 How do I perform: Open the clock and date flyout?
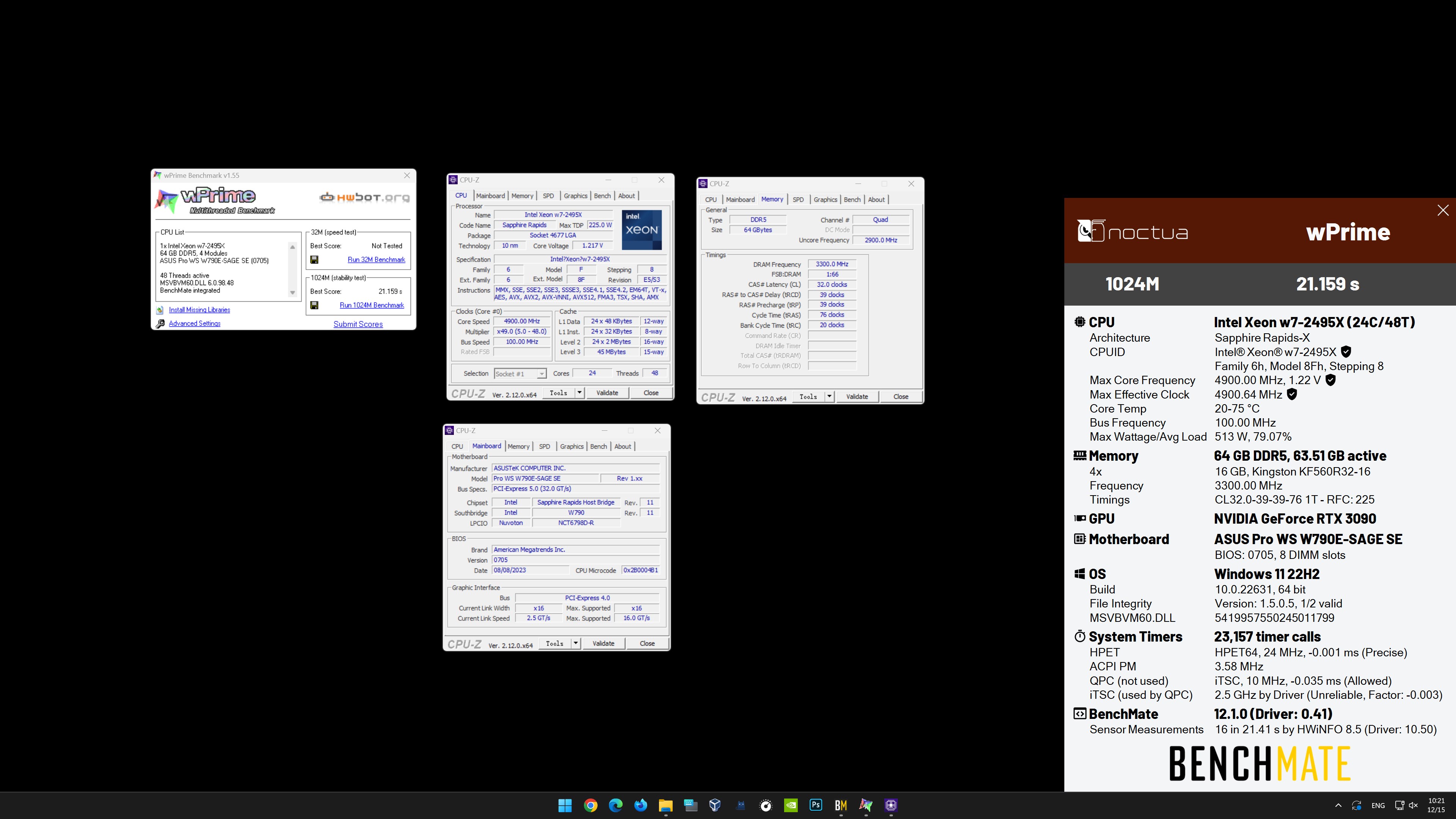tap(1436, 805)
